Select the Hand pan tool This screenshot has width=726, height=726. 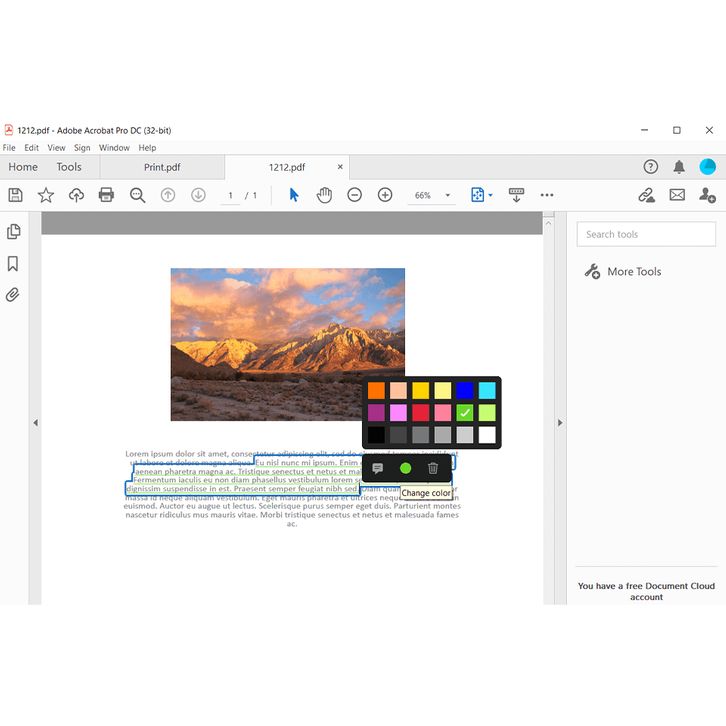pos(324,195)
